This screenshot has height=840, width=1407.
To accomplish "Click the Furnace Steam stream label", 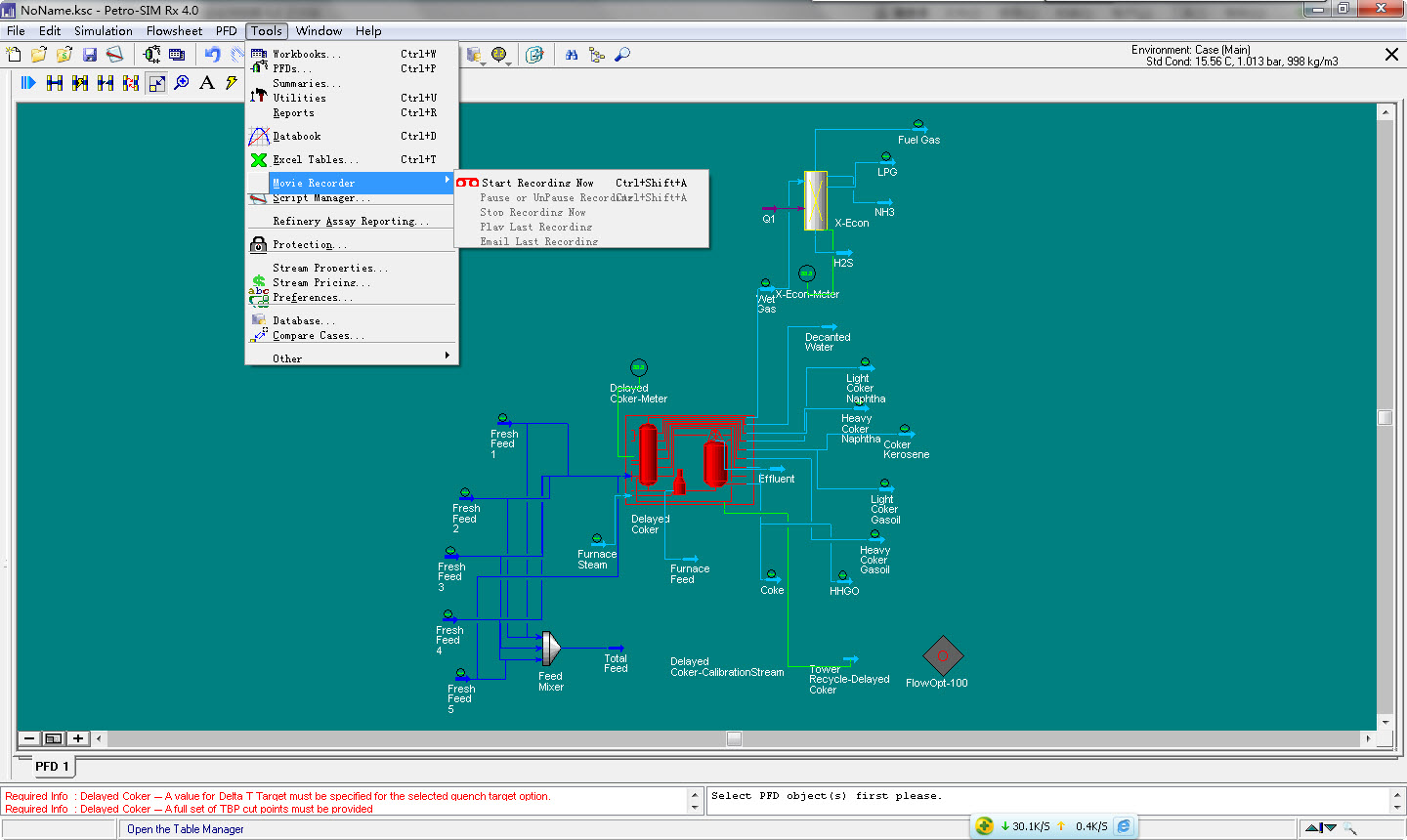I will pos(597,560).
